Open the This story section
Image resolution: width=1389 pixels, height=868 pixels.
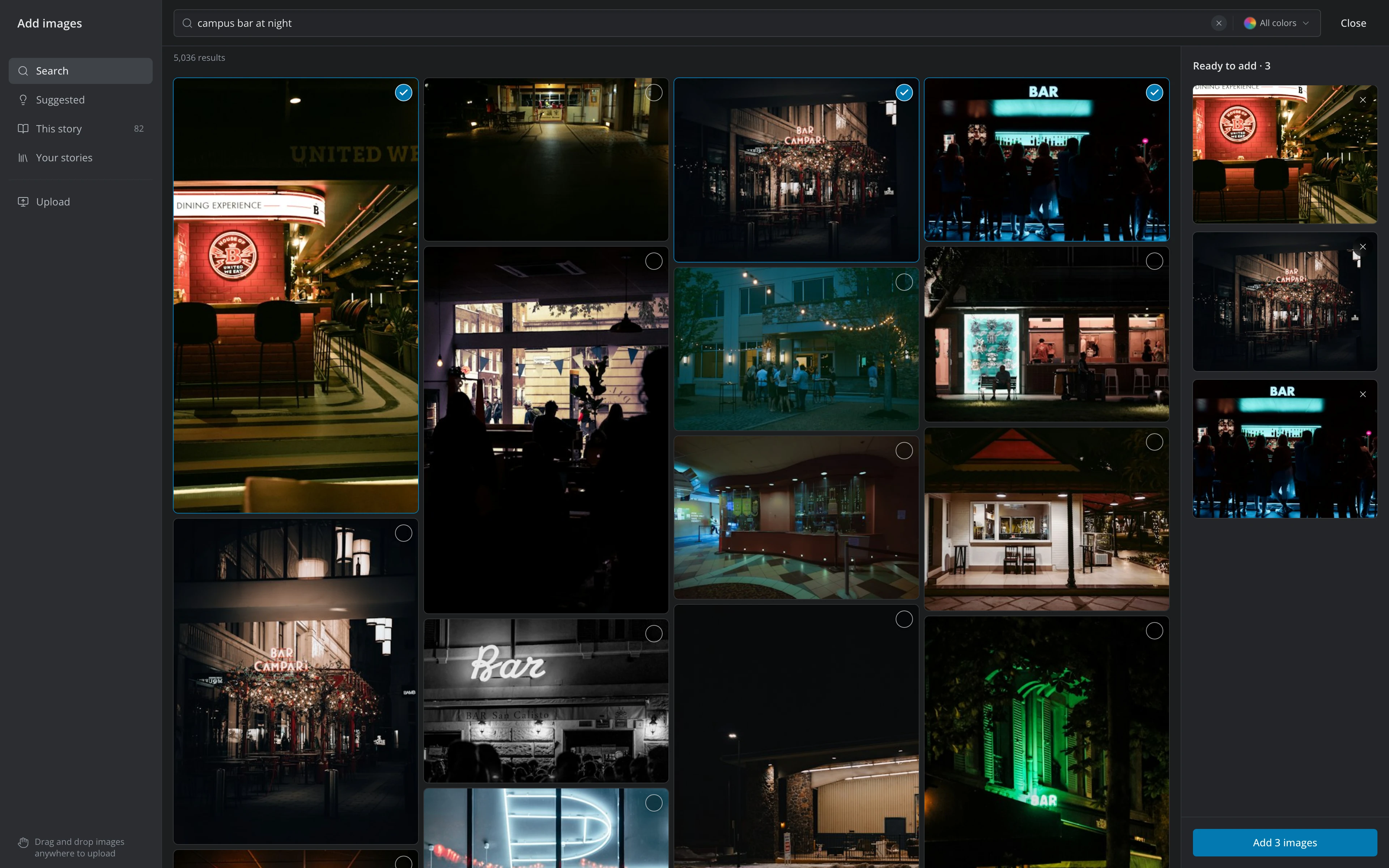80,128
